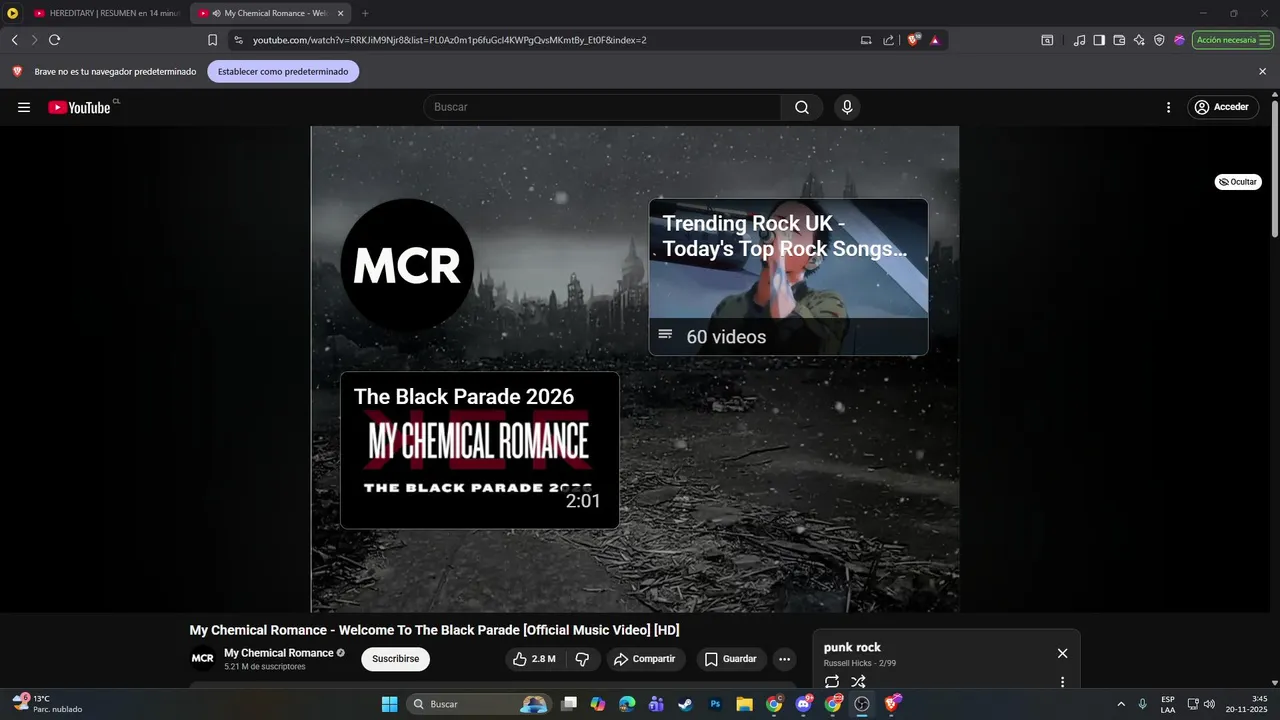The image size is (1280, 720).
Task: Open the browser profile avatar icon
Action: pyautogui.click(x=1179, y=40)
